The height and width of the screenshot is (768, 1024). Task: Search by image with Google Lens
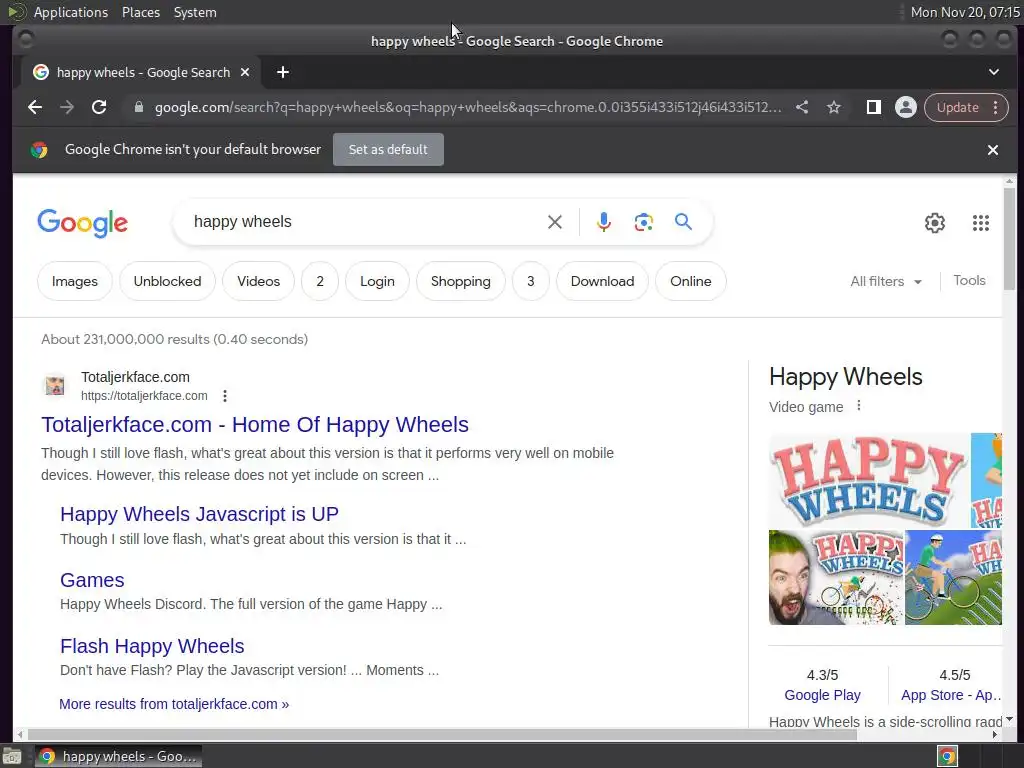pos(644,222)
